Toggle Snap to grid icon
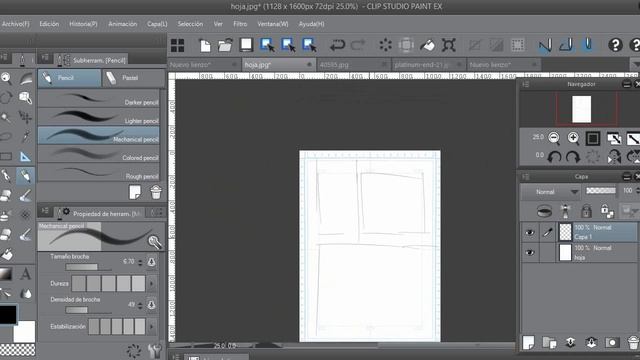The width and height of the screenshot is (640, 360). [x=588, y=45]
